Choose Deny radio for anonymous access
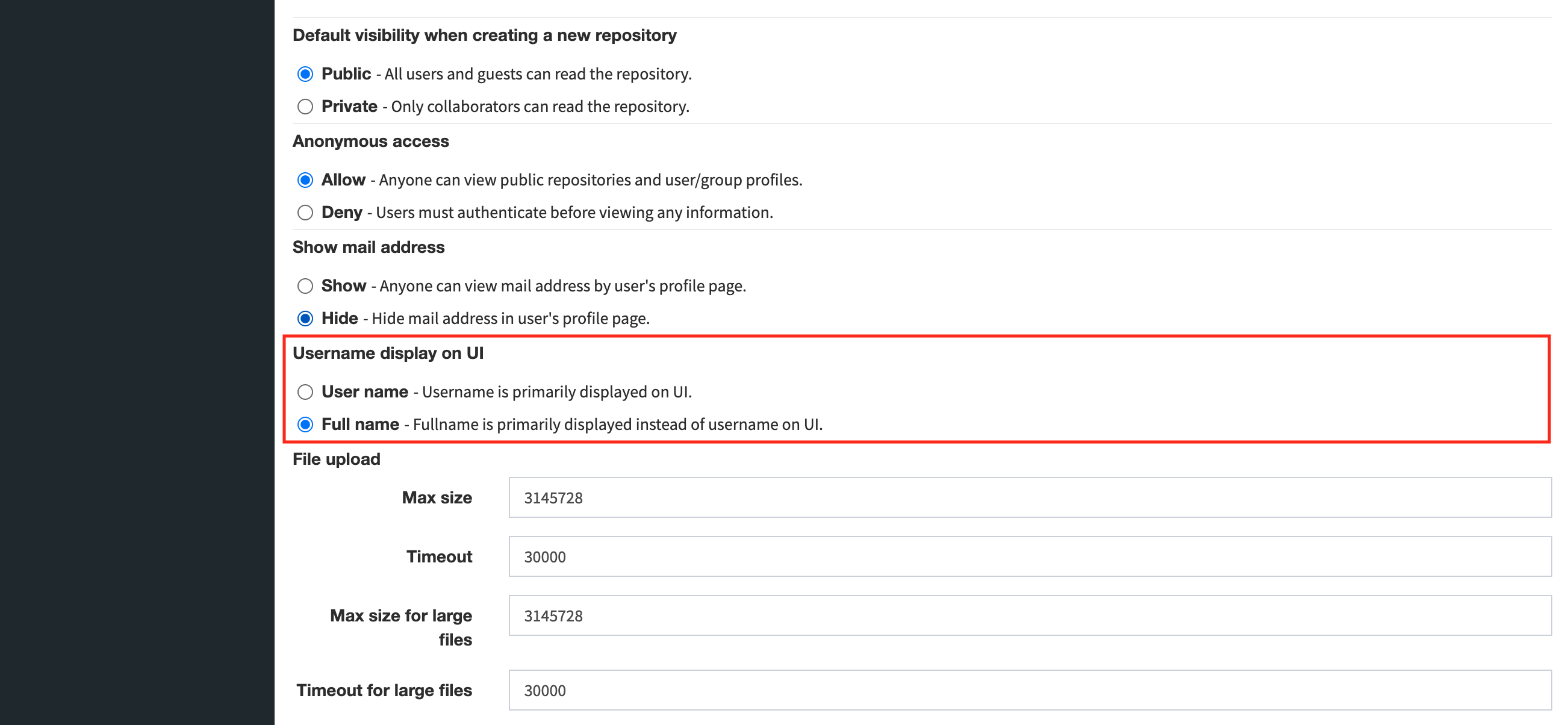This screenshot has height=725, width=1568. coord(305,213)
